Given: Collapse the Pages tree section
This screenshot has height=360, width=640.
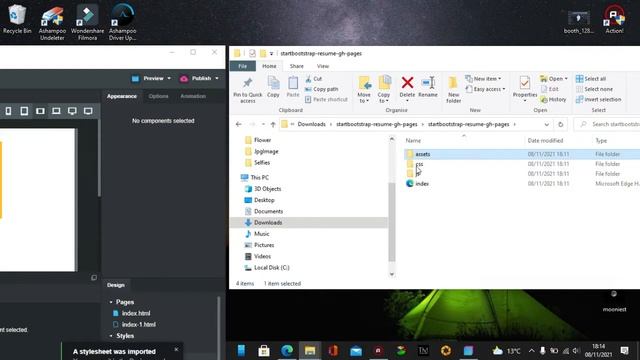Looking at the screenshot, I should (x=111, y=302).
